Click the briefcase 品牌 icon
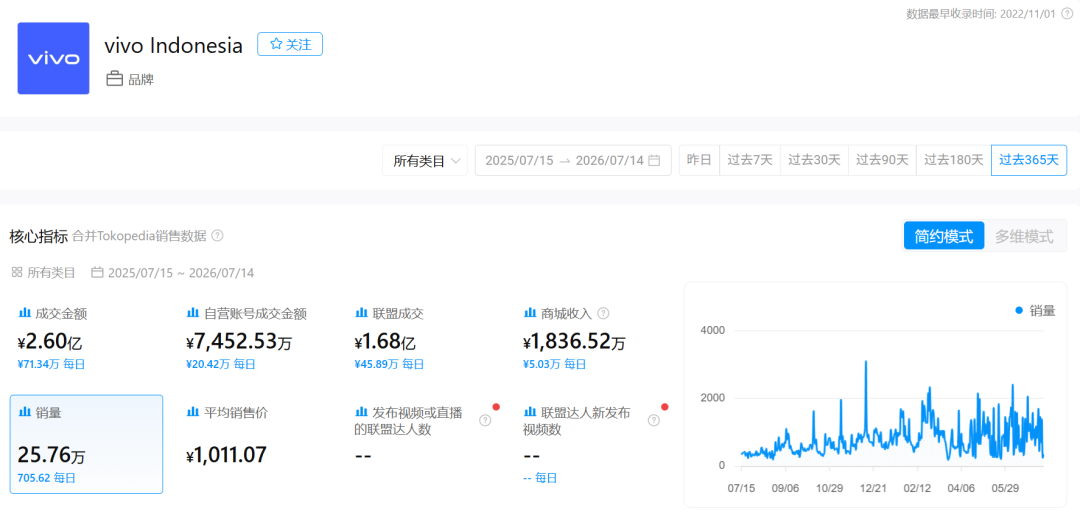This screenshot has width=1080, height=517. coord(114,79)
